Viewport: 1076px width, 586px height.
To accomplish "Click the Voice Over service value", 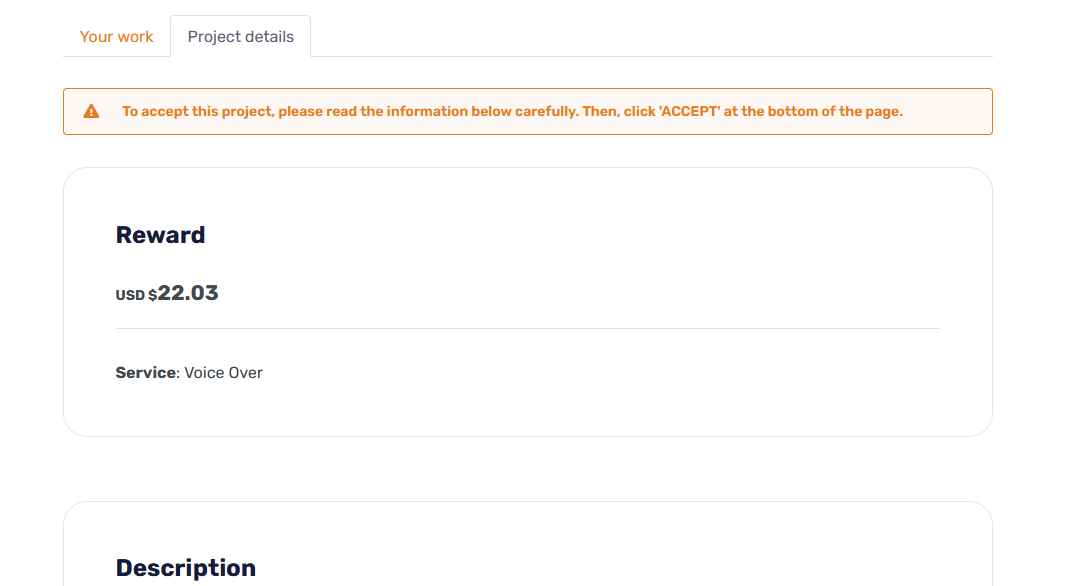I will (224, 373).
